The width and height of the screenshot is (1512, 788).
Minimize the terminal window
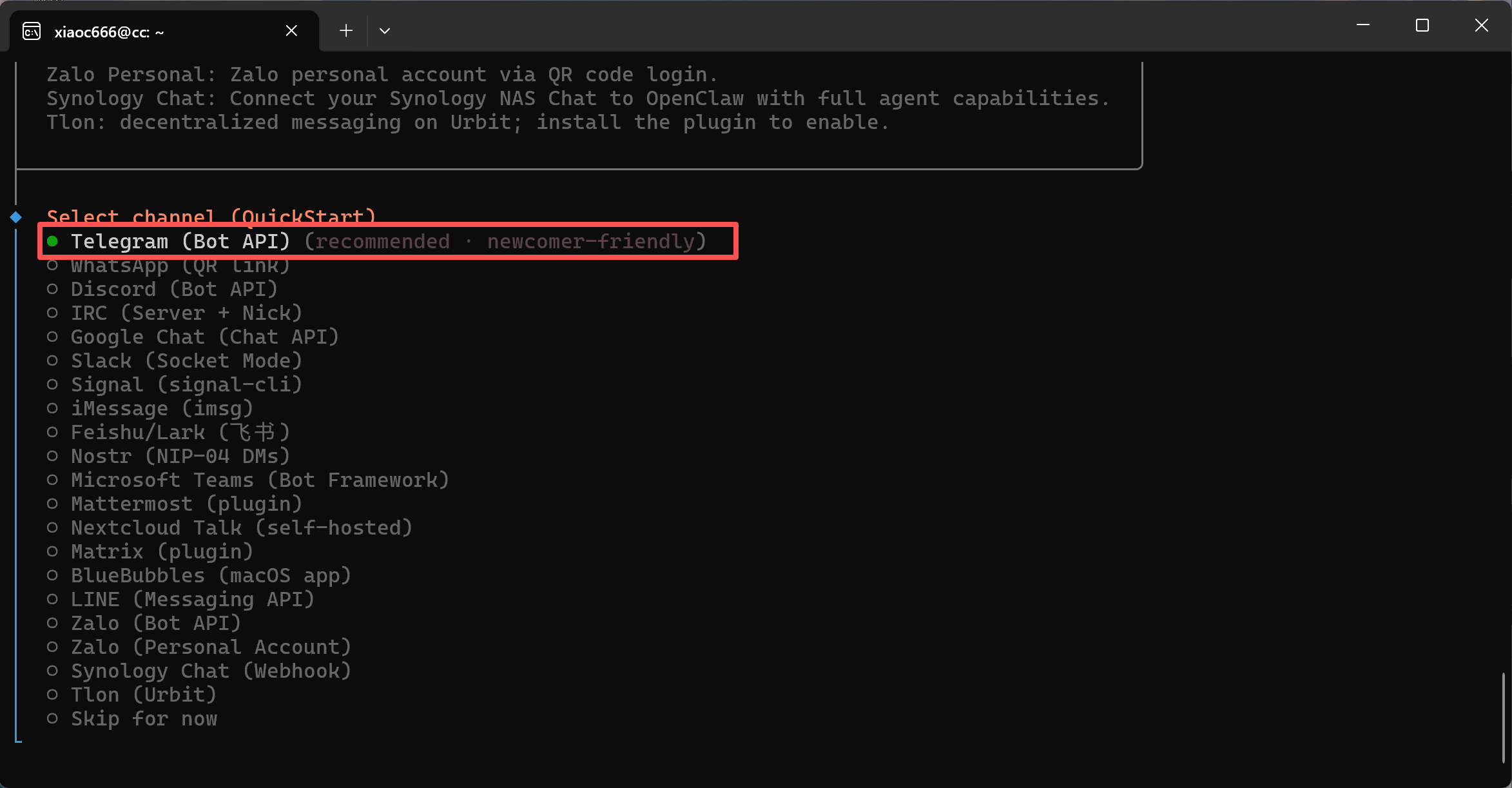(1362, 25)
